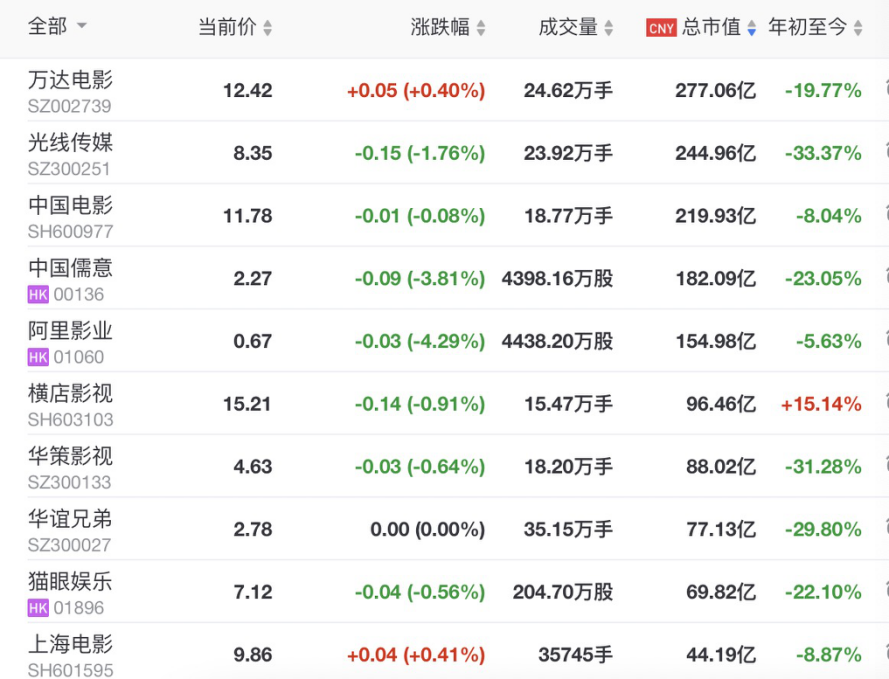Open the 光线传媒 stock link
This screenshot has height=679, width=889.
[70, 143]
